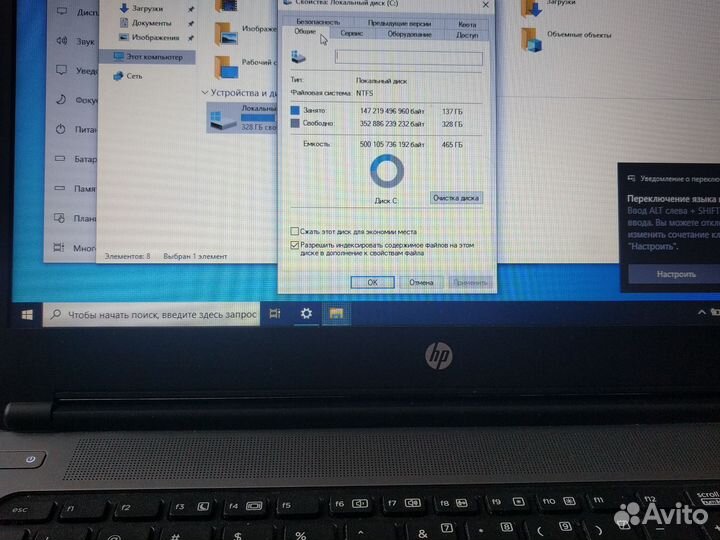The image size is (720, 540).
Task: Open the Windows Start menu
Action: point(27,315)
